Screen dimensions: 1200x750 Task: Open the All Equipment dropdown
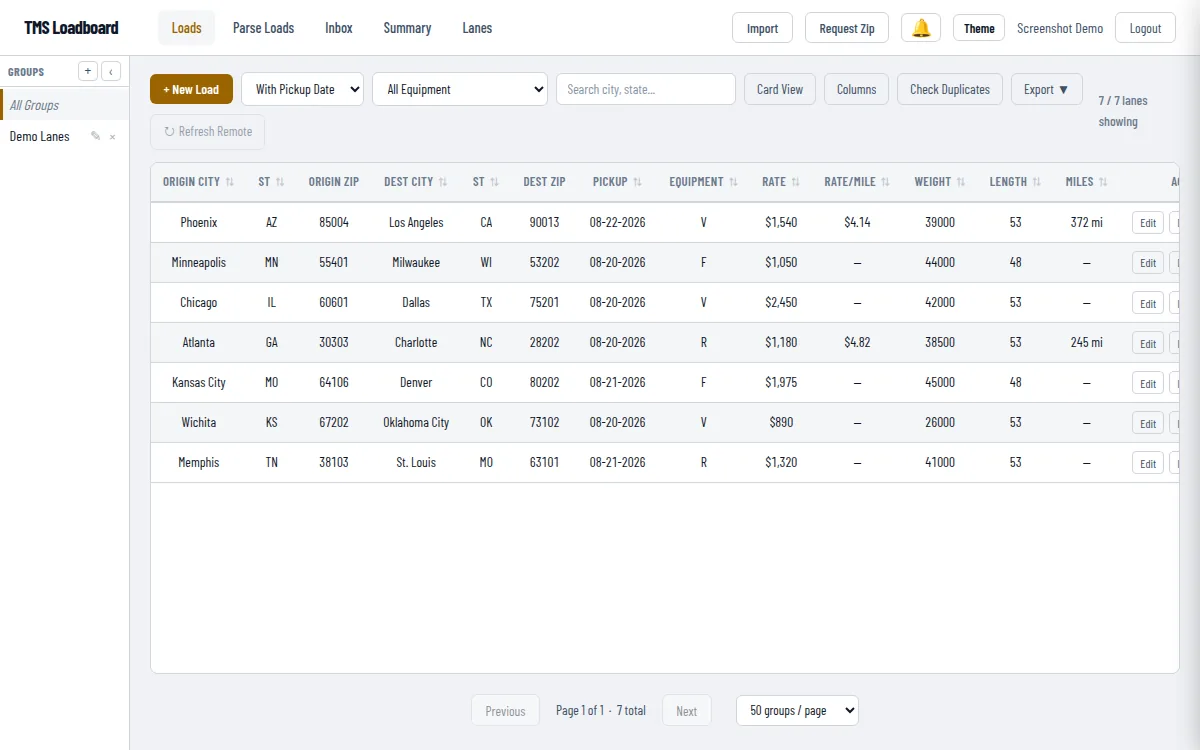[x=460, y=89]
